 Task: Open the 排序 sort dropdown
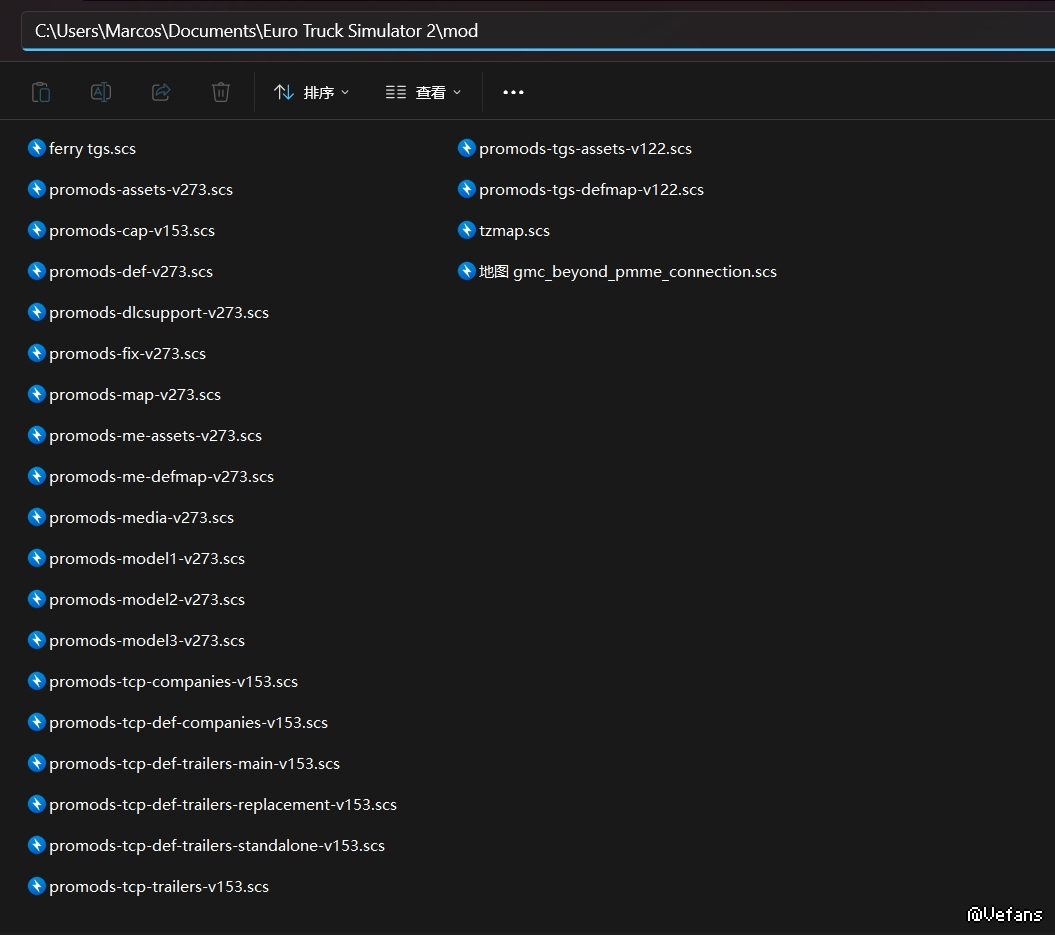point(312,92)
